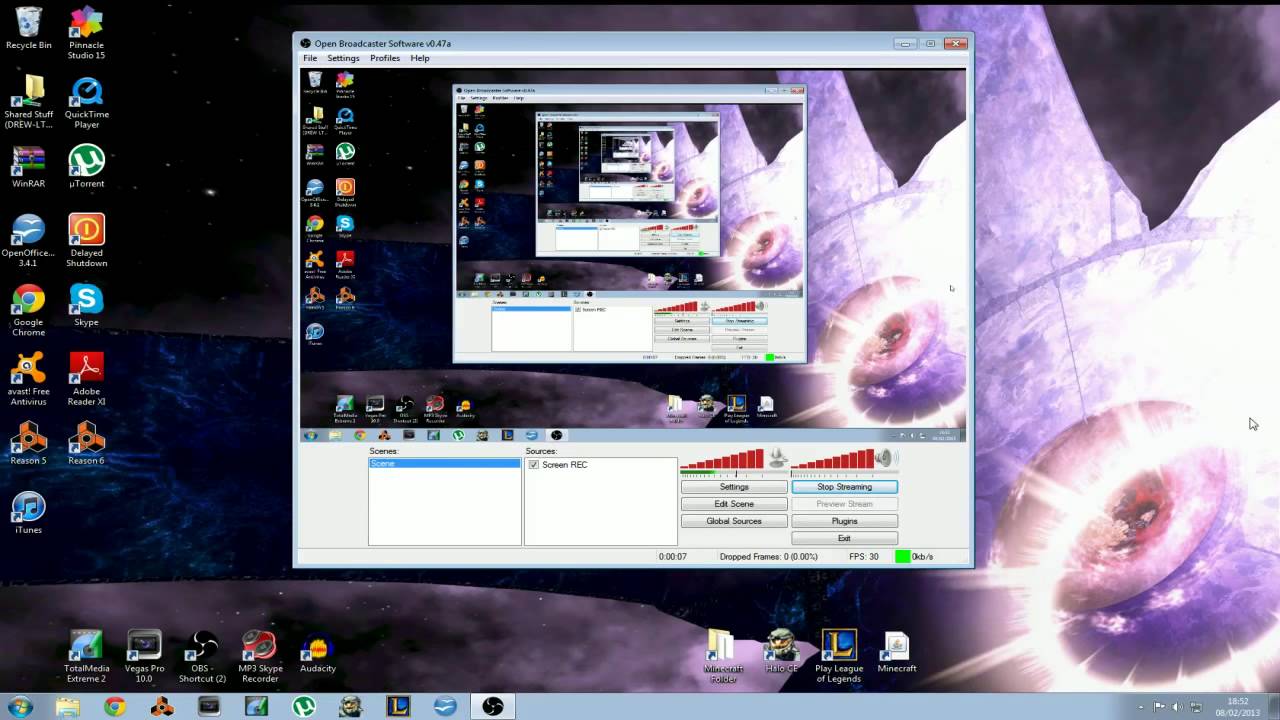This screenshot has width=1280, height=720.
Task: Open the taskbar clock showing 18:52
Action: pyautogui.click(x=1238, y=707)
